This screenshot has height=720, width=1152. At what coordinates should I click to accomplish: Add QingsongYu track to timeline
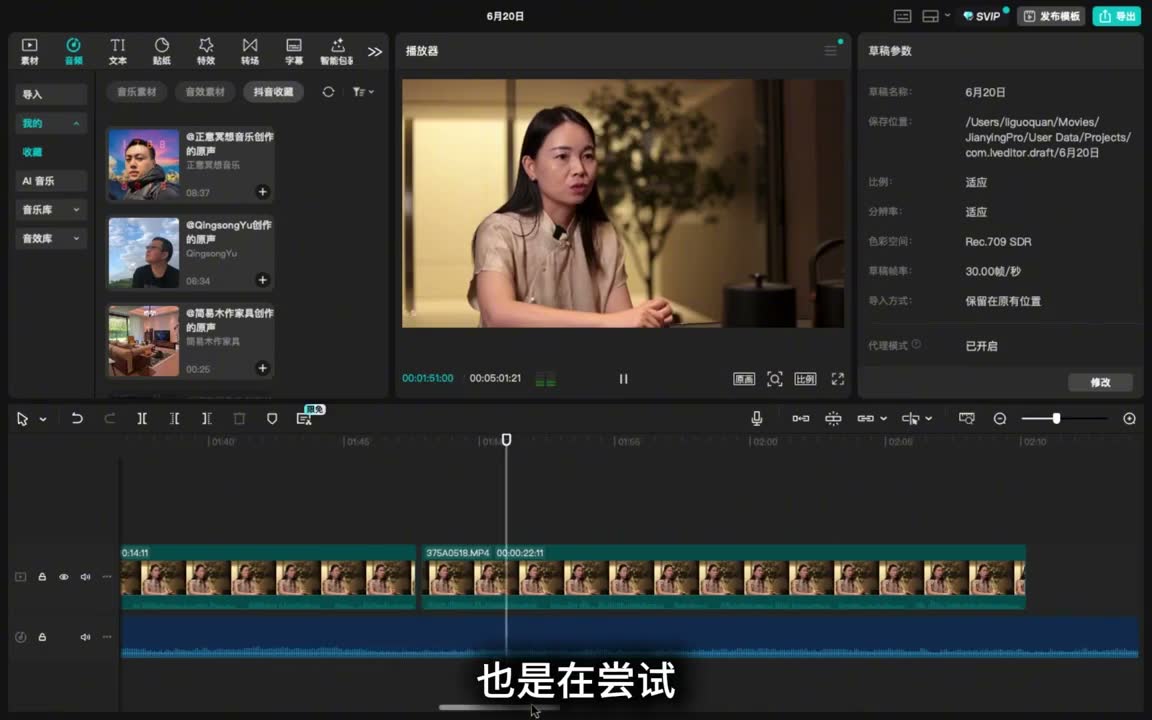(x=262, y=280)
